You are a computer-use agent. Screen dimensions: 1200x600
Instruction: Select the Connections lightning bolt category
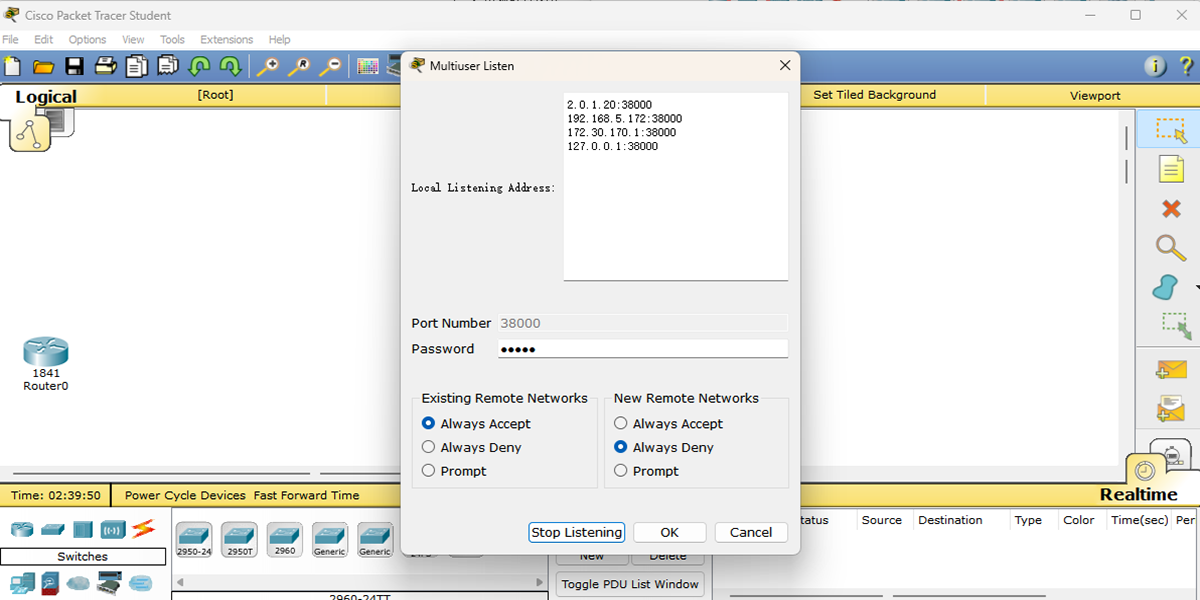[143, 528]
